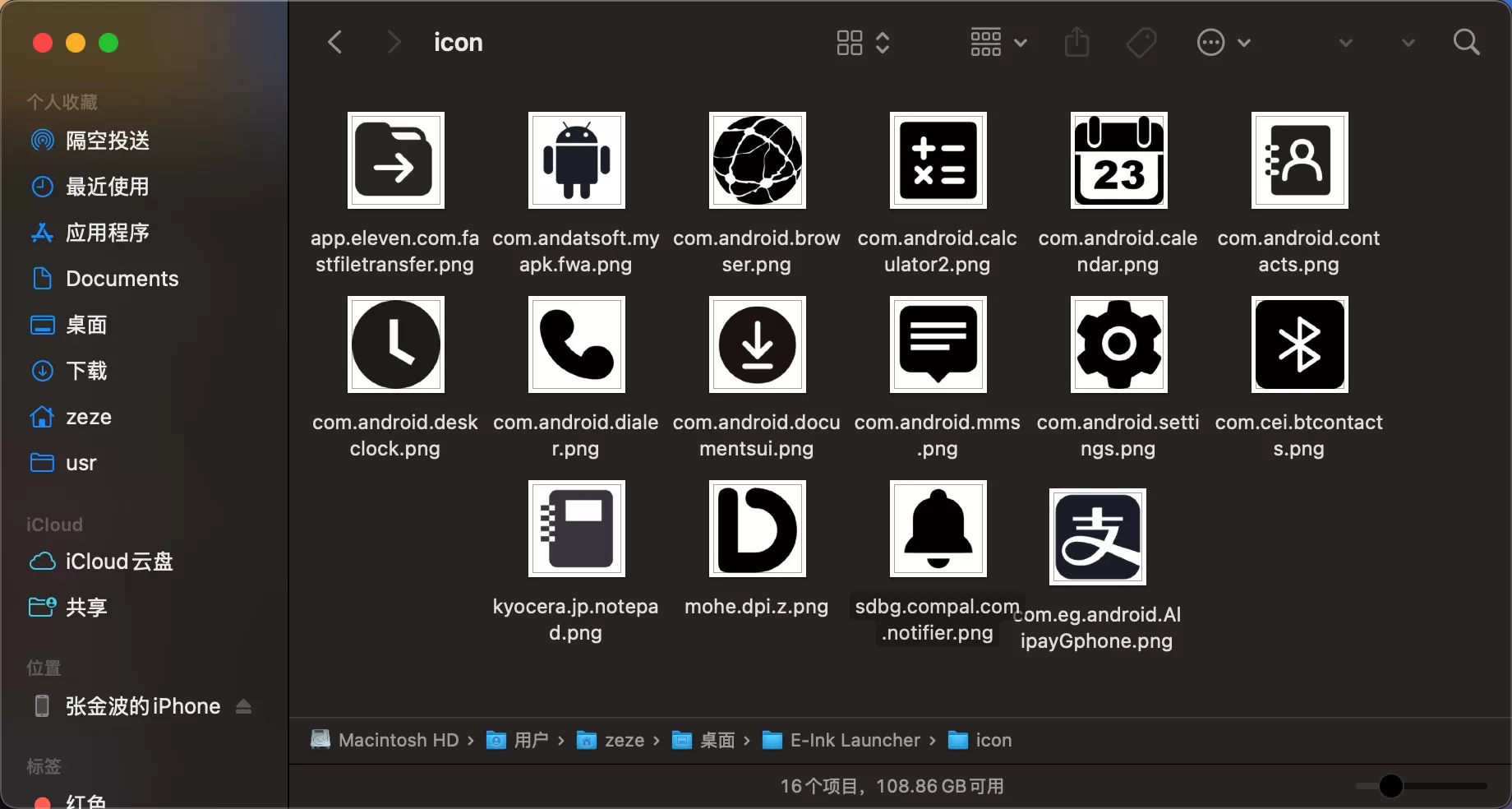
Task: Click Macintosh HD in path bar
Action: coord(384,740)
